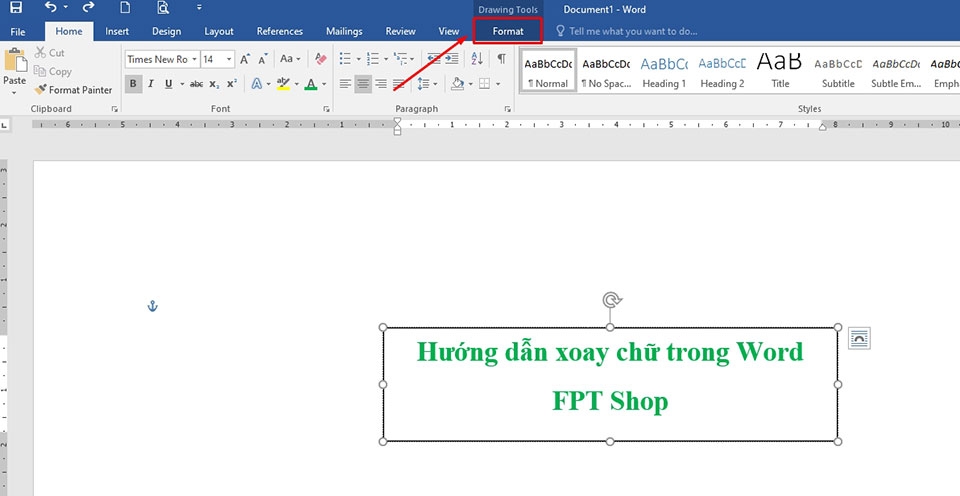The width and height of the screenshot is (960, 496).
Task: Open Customize Quick Access Toolbar arrow
Action: click(199, 8)
